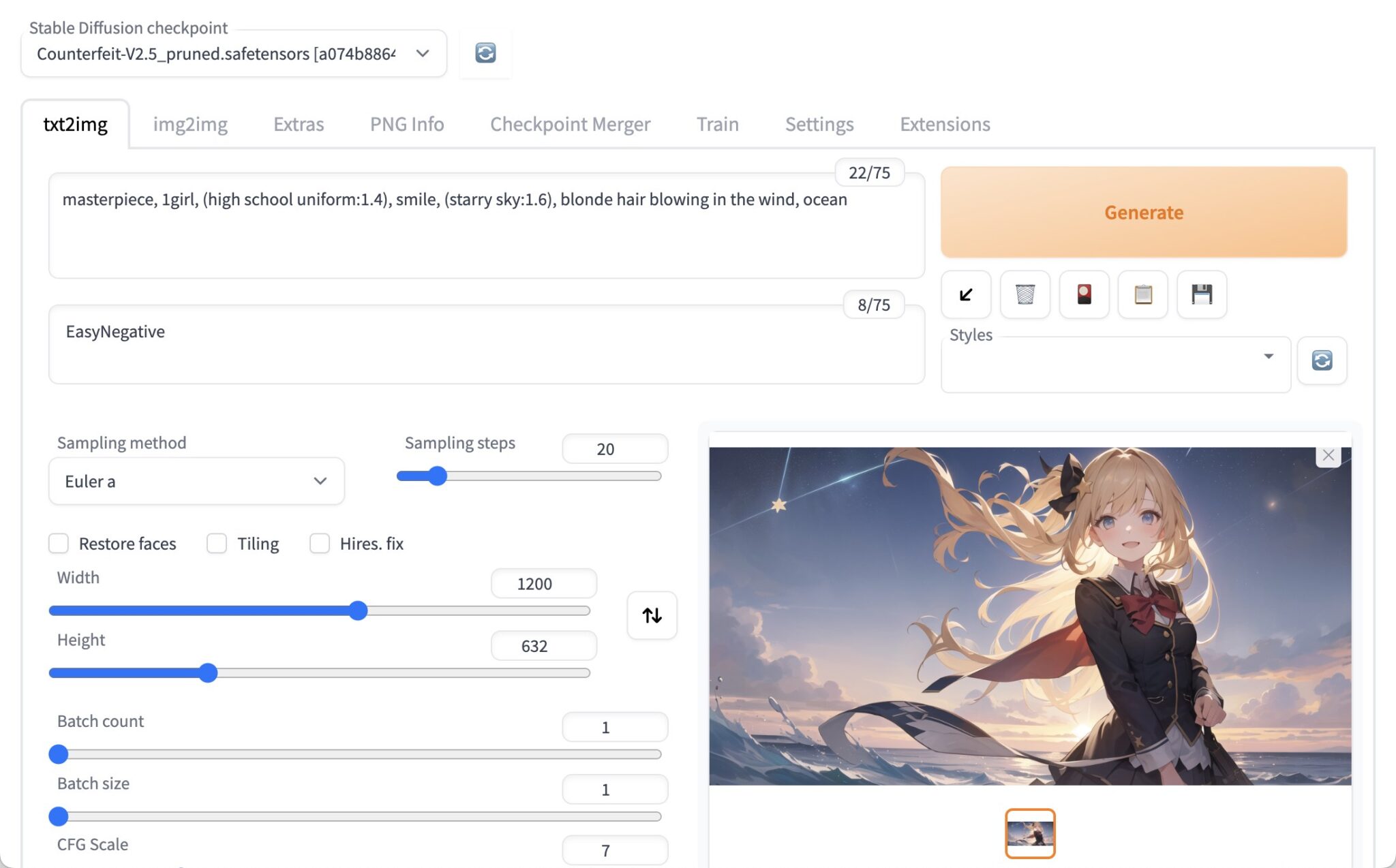Image resolution: width=1396 pixels, height=868 pixels.
Task: Open the checkpoint selection dropdown
Action: pyautogui.click(x=421, y=53)
